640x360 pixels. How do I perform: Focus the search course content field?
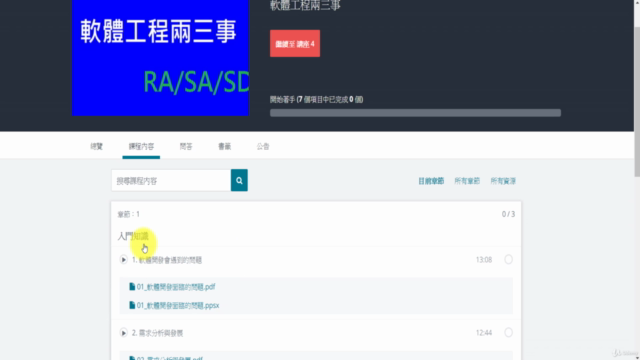pyautogui.click(x=171, y=180)
